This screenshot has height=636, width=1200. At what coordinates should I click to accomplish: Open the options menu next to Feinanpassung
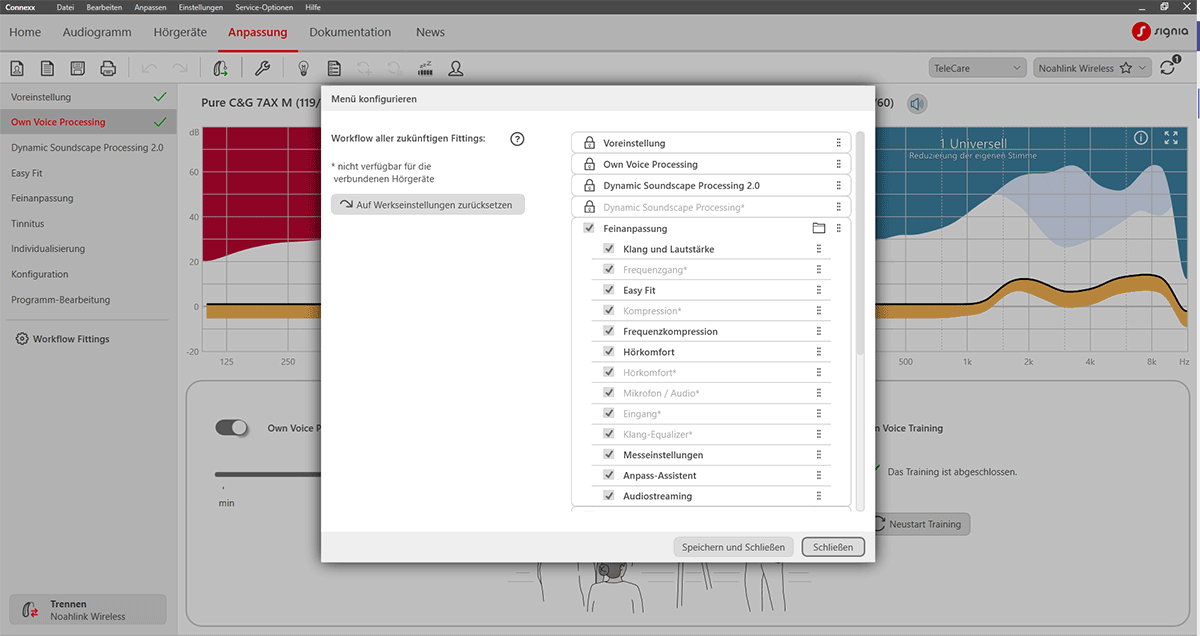(839, 228)
